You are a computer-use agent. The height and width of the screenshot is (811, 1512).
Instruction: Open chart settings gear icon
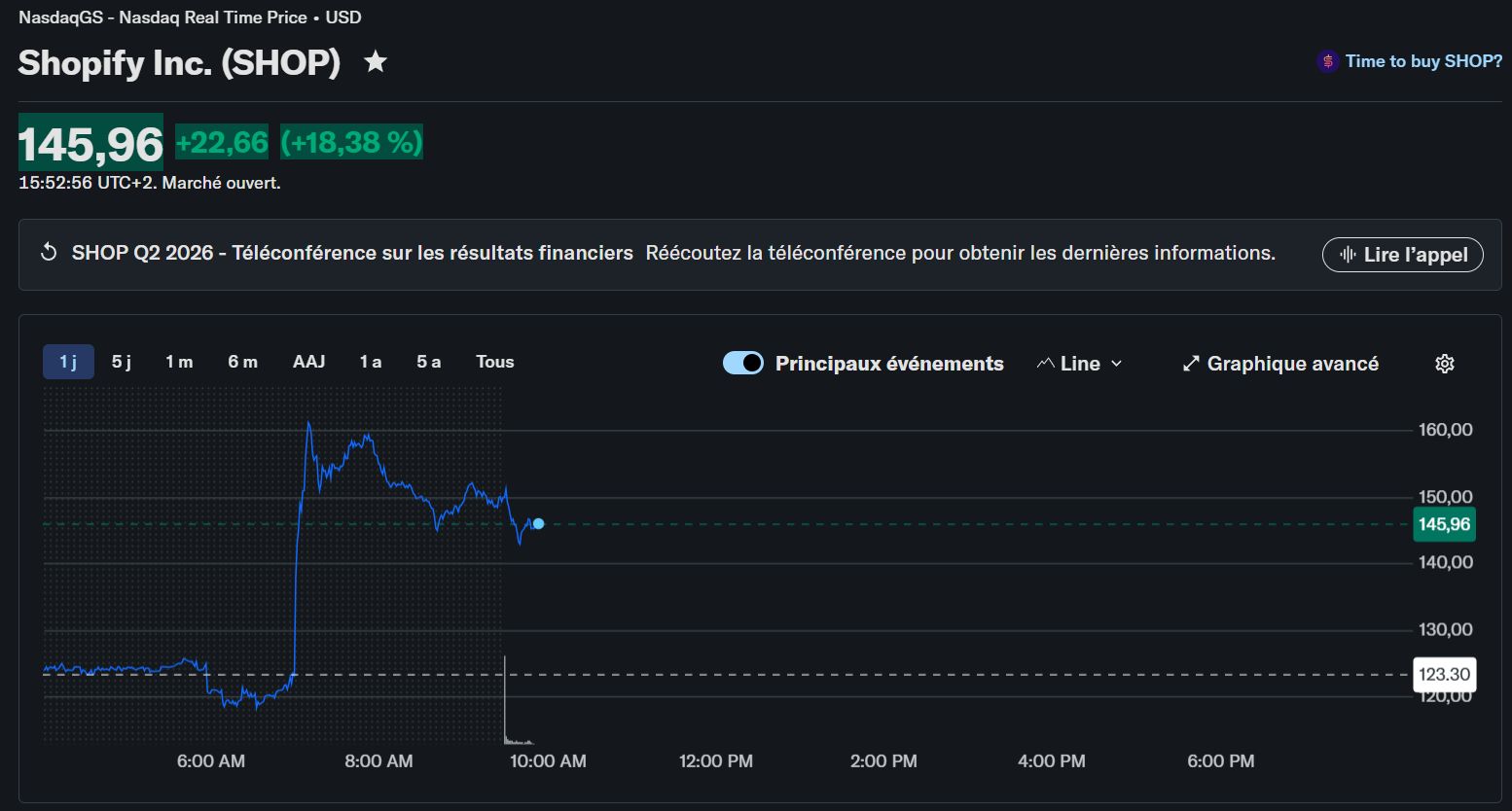pyautogui.click(x=1445, y=364)
